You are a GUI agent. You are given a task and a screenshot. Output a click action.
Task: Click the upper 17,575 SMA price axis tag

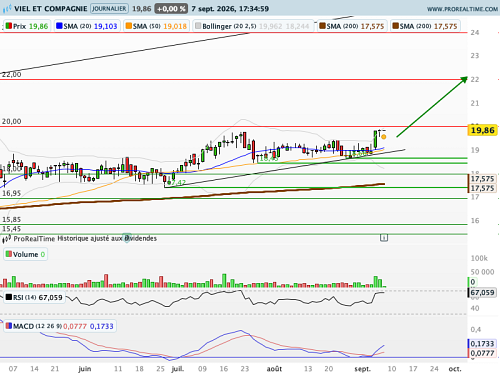482,179
